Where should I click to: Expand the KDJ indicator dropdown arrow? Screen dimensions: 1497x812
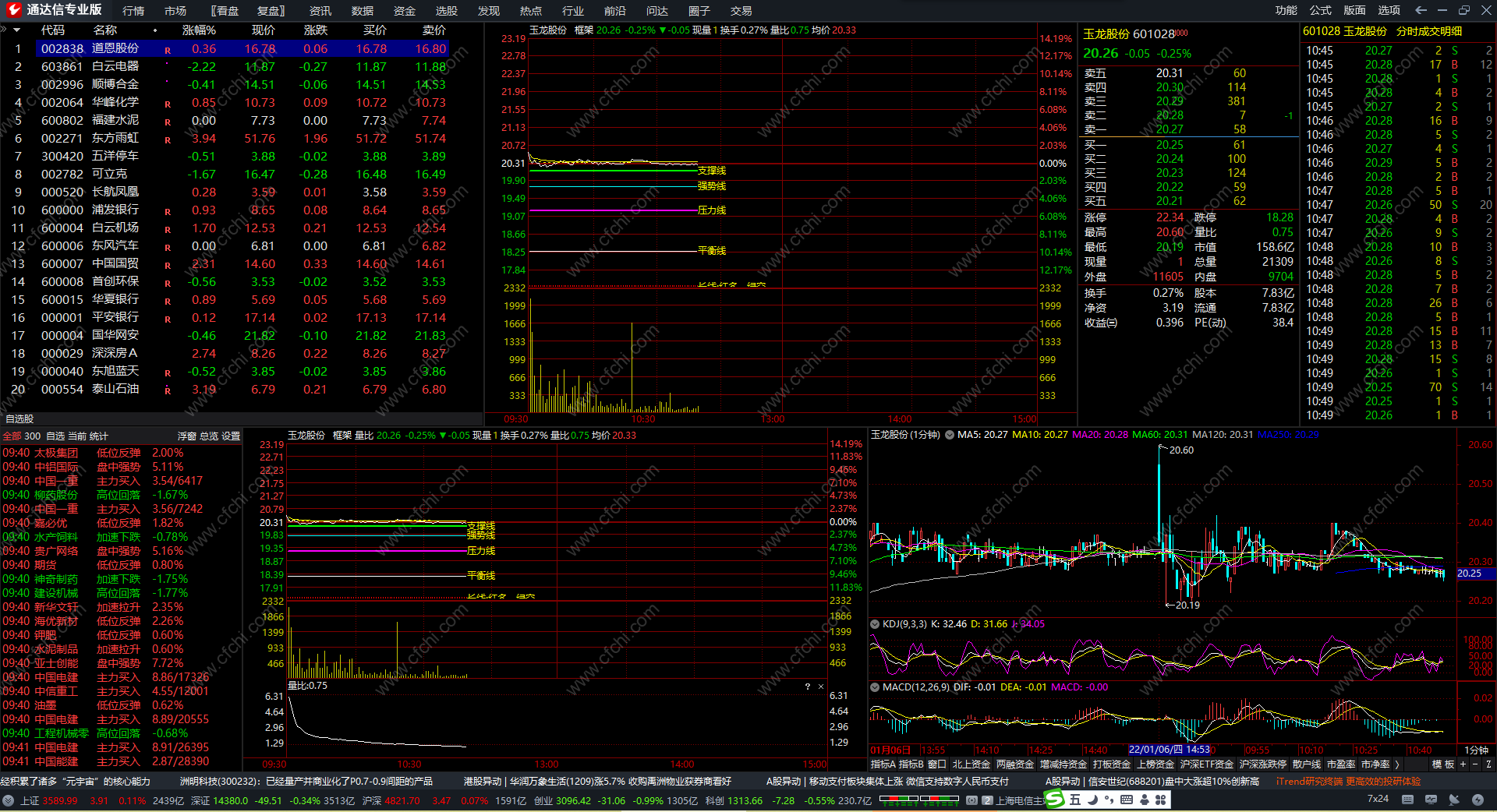tap(875, 624)
